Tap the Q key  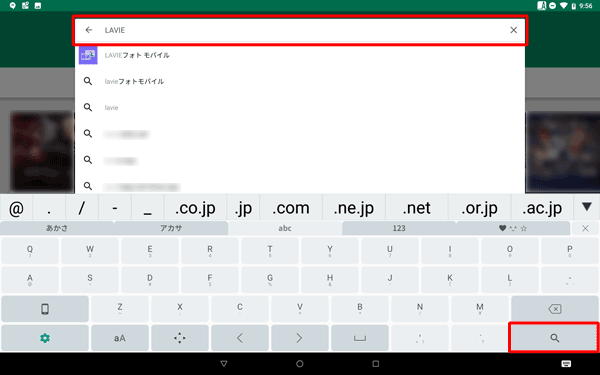click(x=30, y=251)
